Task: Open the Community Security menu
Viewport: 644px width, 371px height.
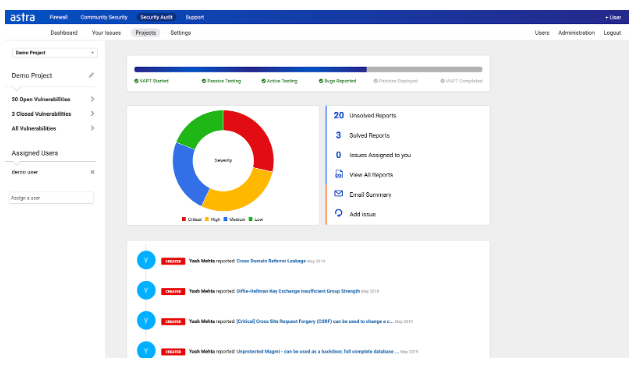Action: coord(104,17)
